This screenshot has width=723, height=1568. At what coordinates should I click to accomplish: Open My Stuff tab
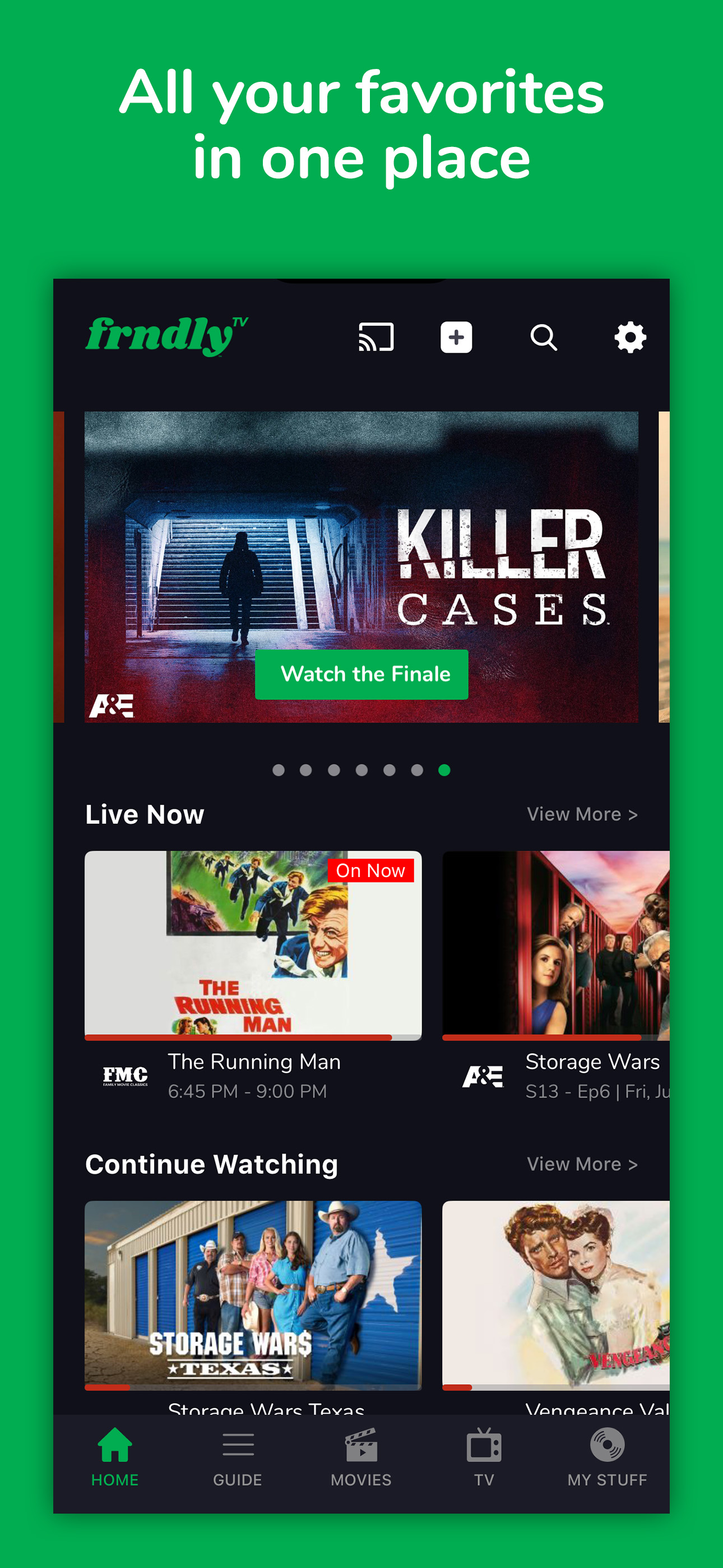coord(608,1458)
